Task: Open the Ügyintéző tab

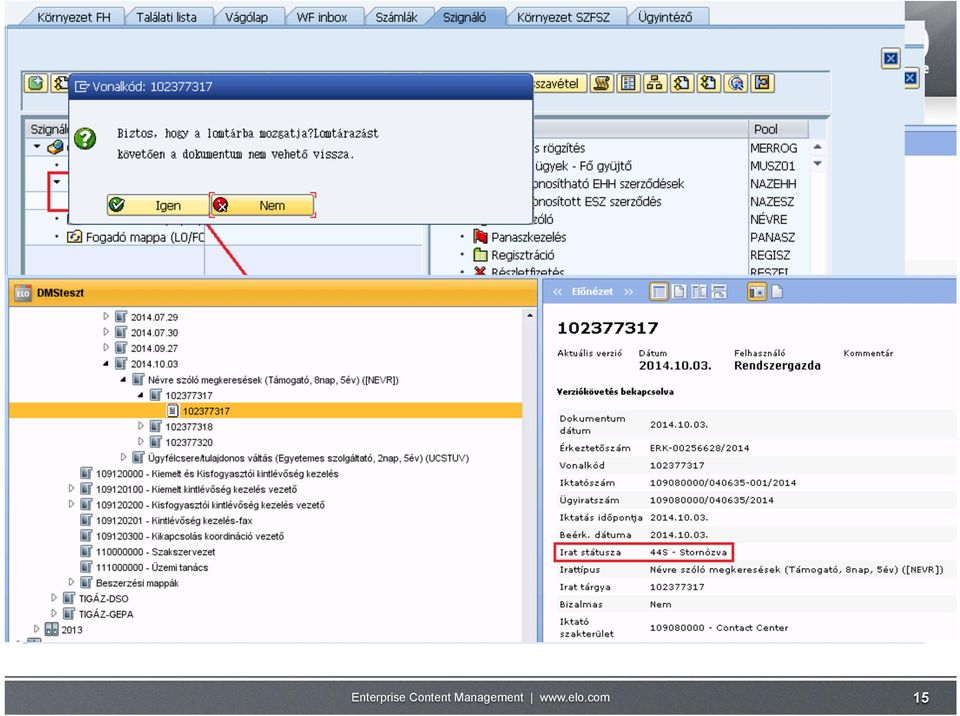Action: (x=665, y=17)
